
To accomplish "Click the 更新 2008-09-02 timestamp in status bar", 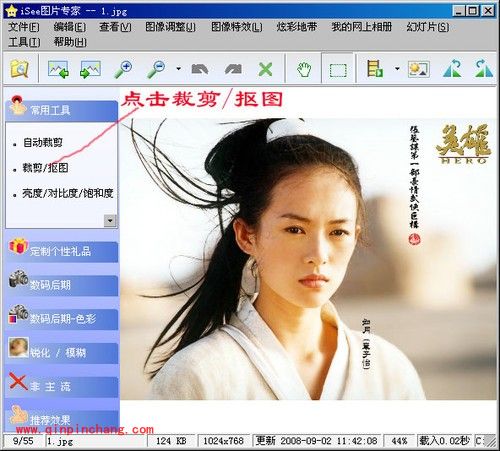I will tap(317, 441).
